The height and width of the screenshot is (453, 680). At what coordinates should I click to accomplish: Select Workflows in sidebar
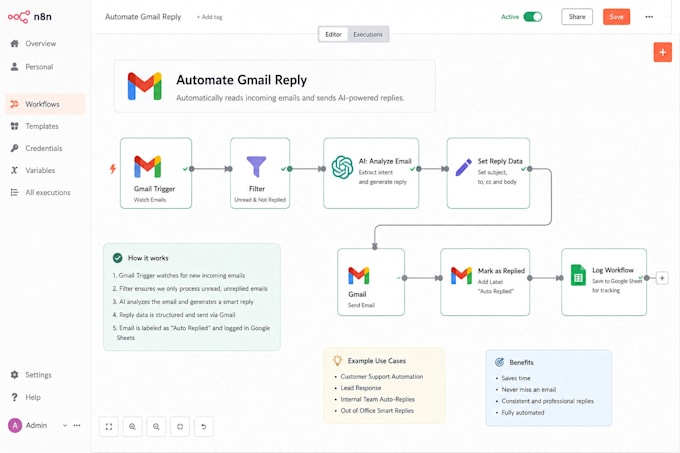click(x=46, y=104)
